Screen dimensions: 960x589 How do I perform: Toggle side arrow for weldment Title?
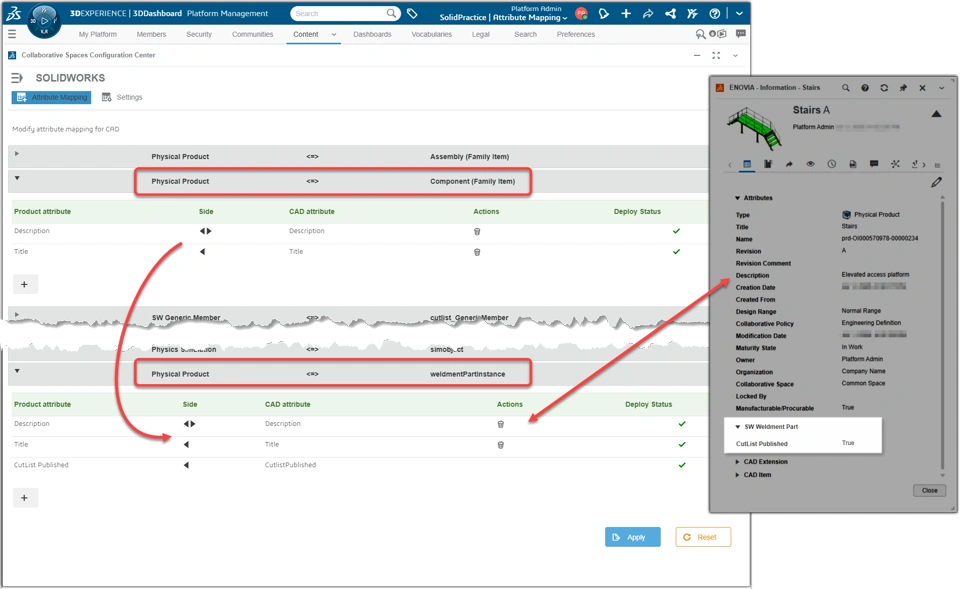pos(186,445)
